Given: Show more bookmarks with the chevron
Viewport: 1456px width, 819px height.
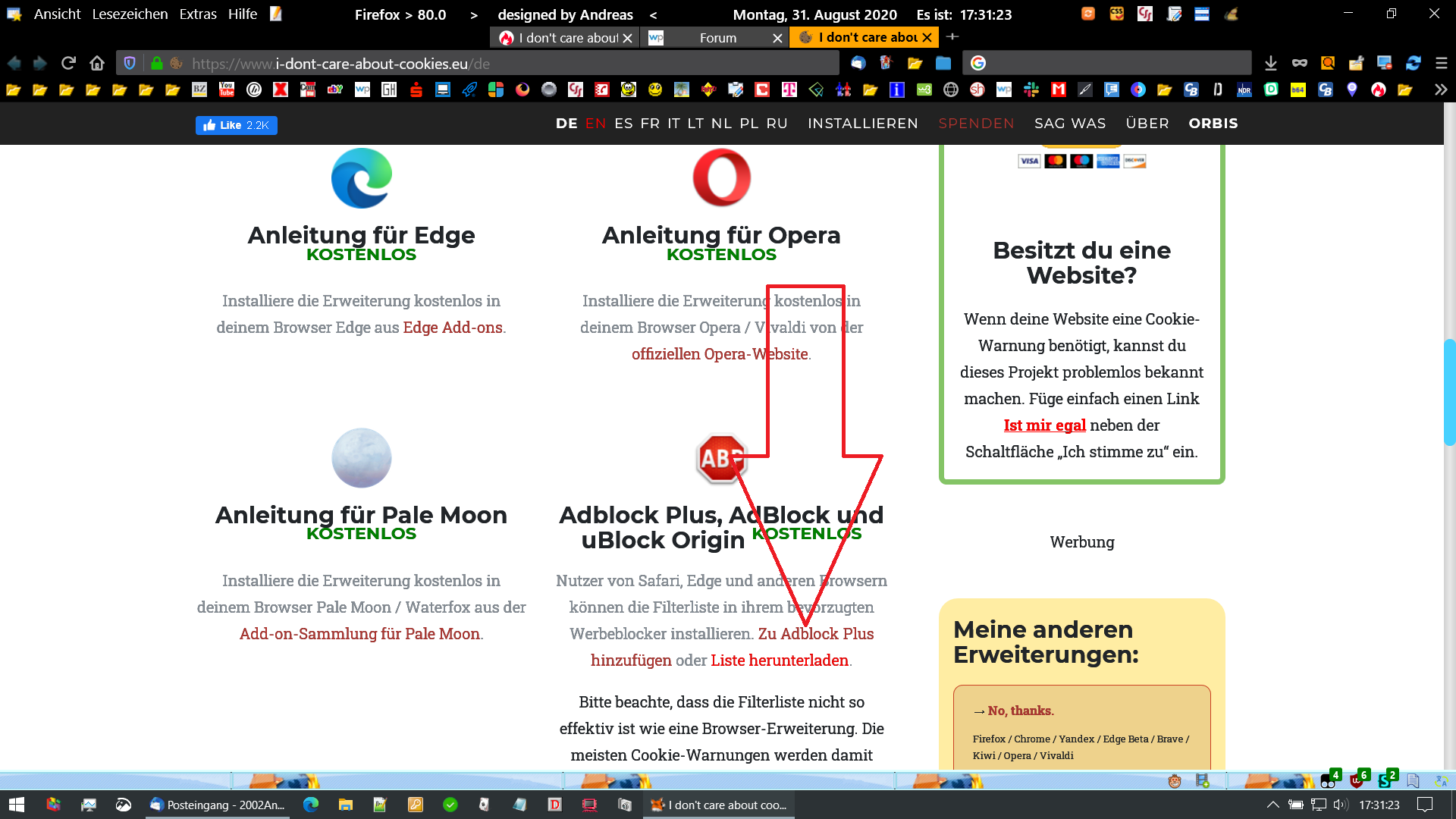Looking at the screenshot, I should pyautogui.click(x=1440, y=89).
